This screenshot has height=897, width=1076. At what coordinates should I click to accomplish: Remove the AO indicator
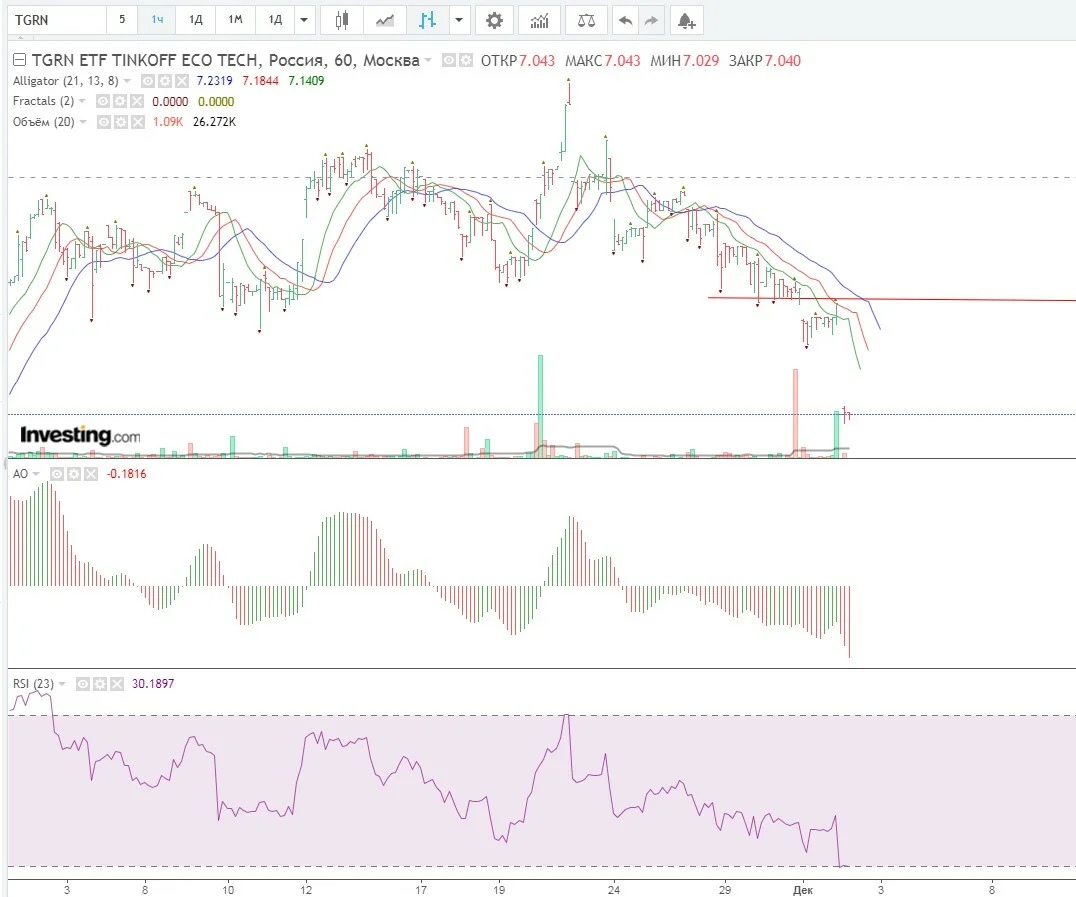pyautogui.click(x=91, y=474)
